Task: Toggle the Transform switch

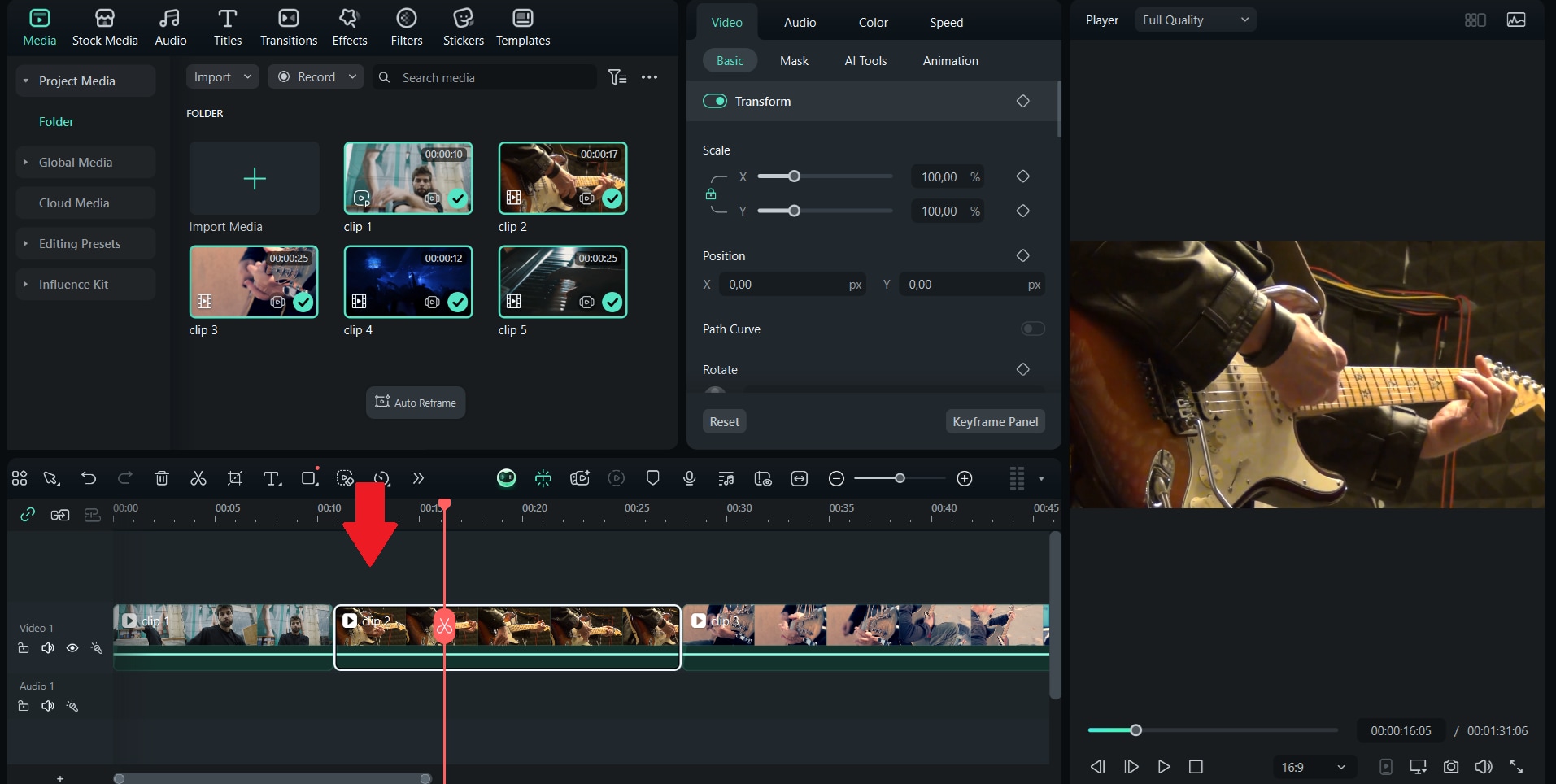Action: [715, 101]
